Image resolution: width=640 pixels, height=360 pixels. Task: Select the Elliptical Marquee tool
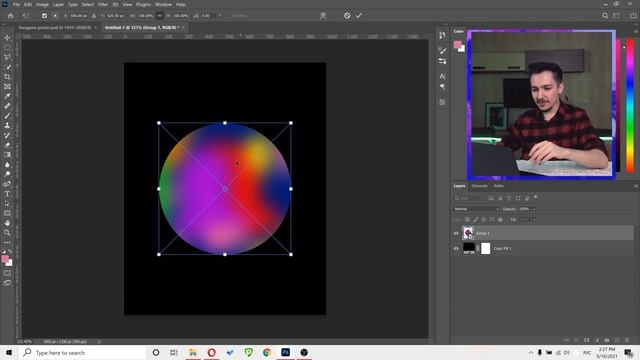(7, 47)
